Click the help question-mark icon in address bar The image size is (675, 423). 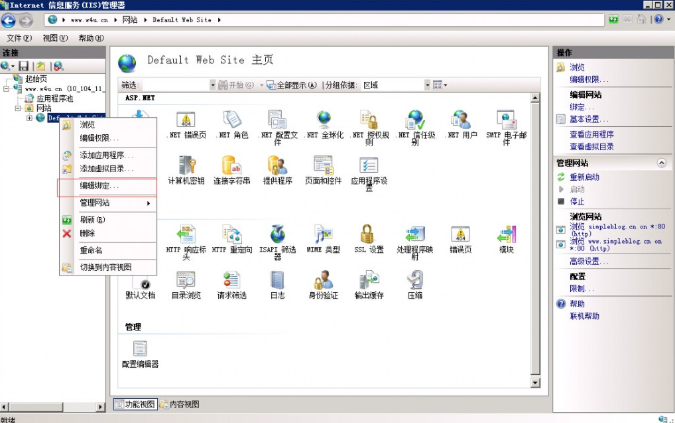tap(659, 19)
